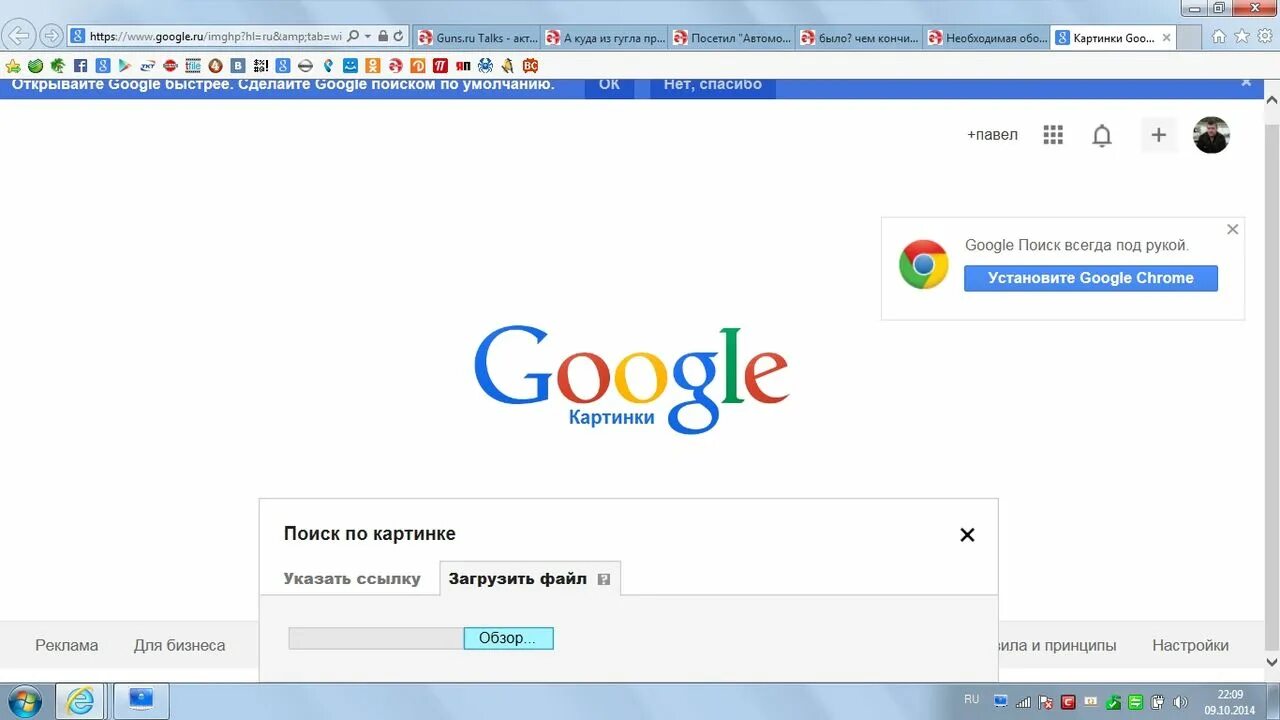This screenshot has width=1280, height=720.
Task: Open the Facebook bookmark icon
Action: point(80,66)
